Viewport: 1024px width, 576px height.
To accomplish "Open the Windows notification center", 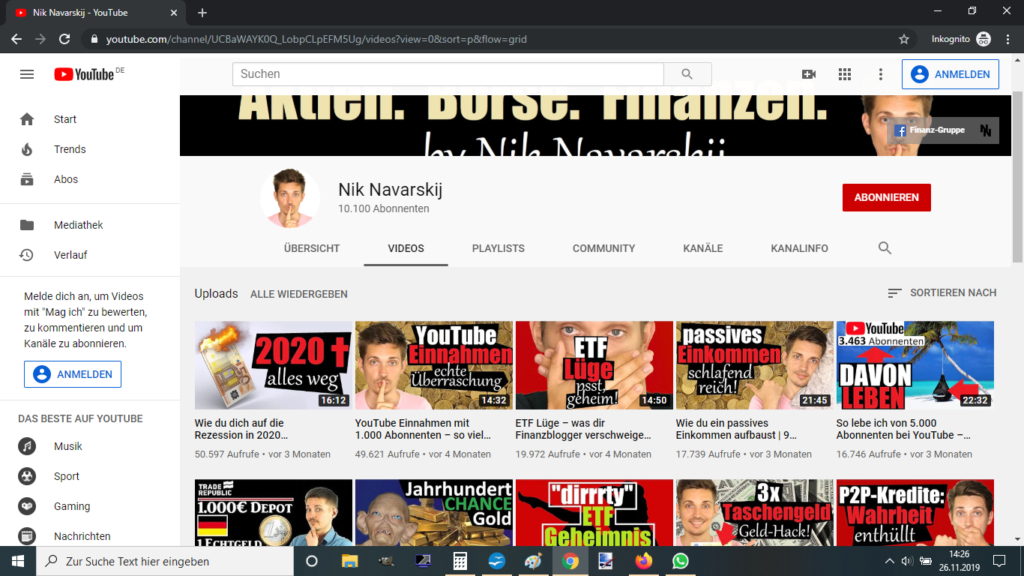I will coord(999,561).
